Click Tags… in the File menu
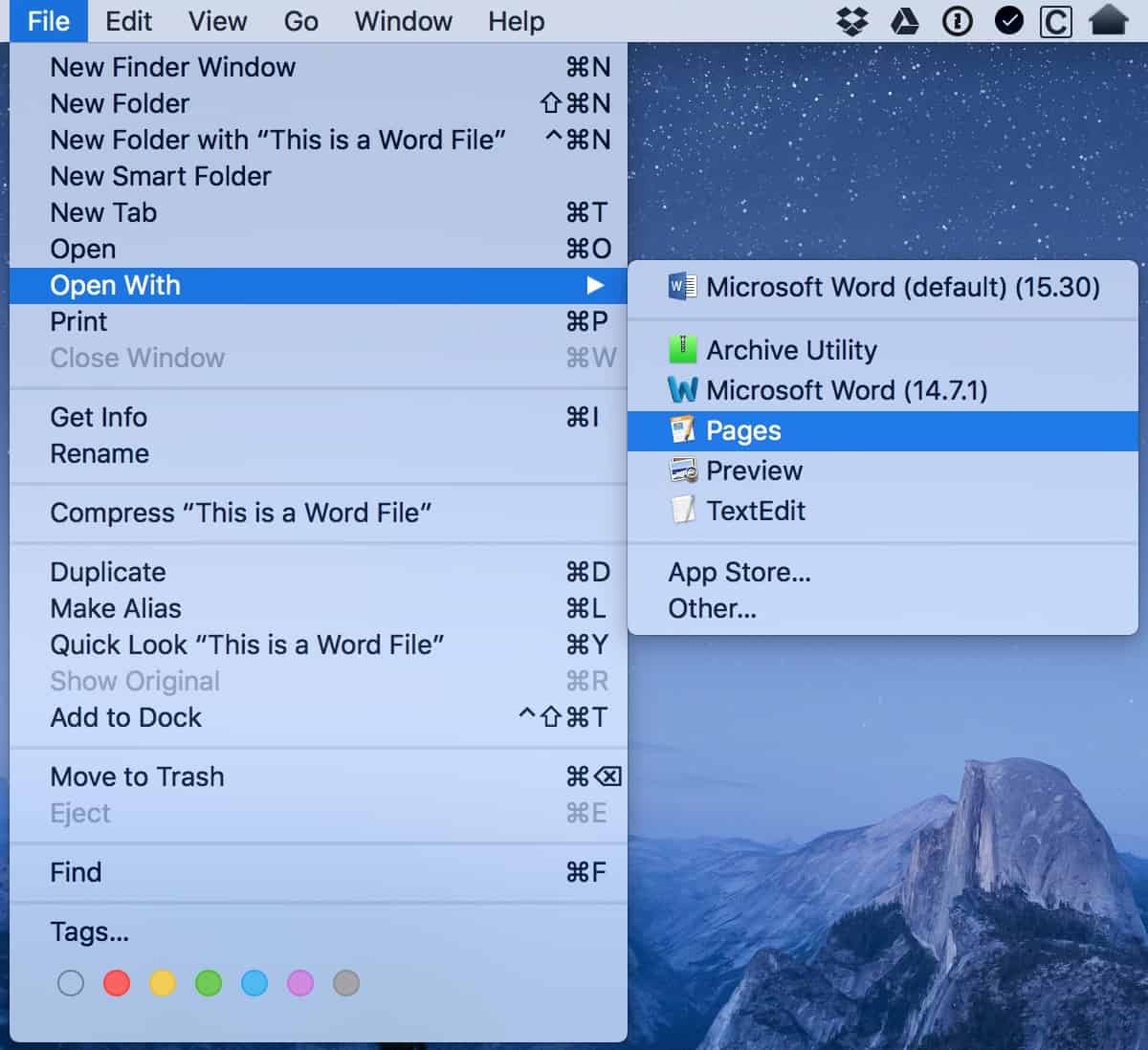Viewport: 1148px width, 1050px height. point(89,931)
